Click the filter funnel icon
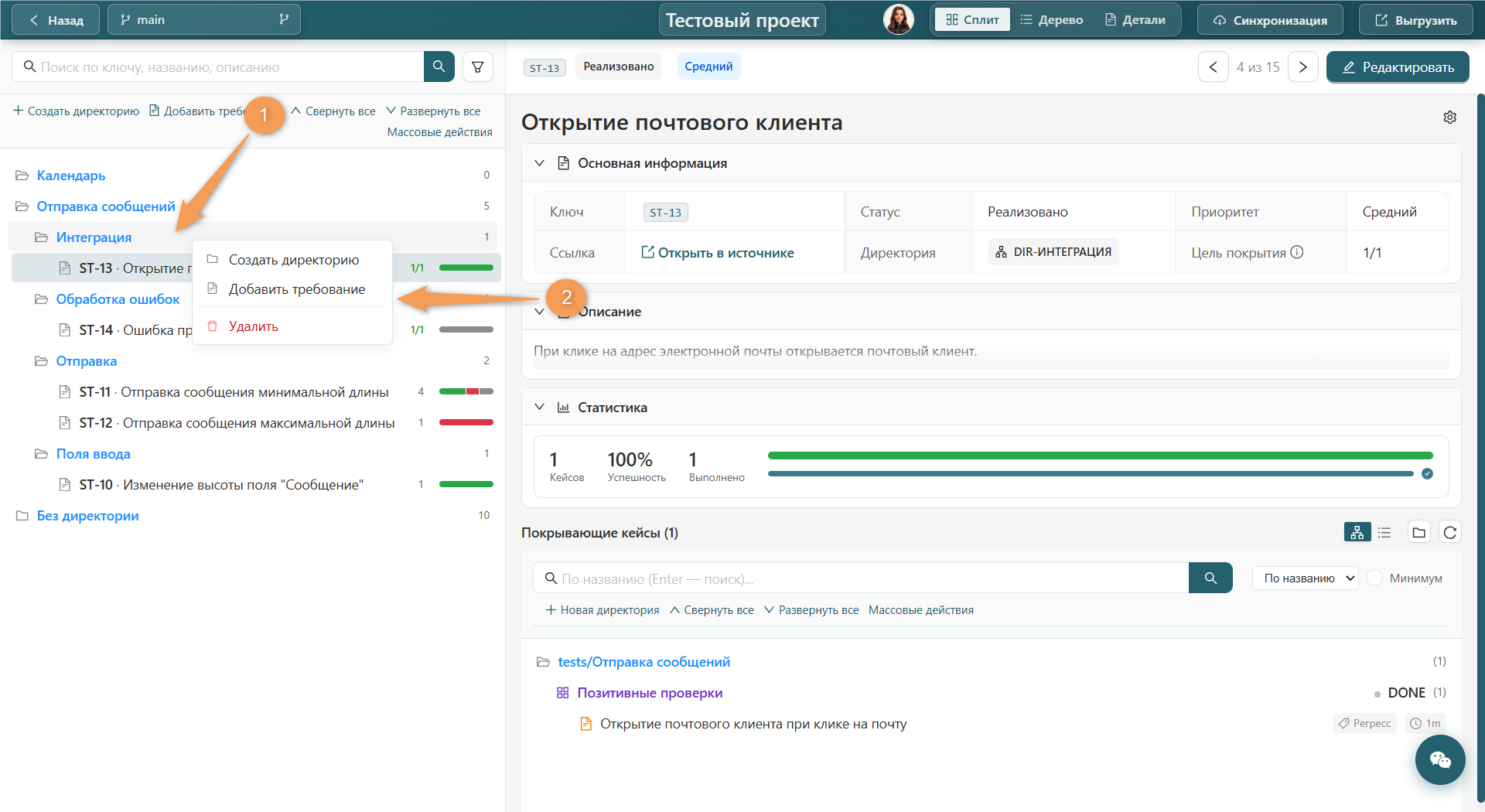The height and width of the screenshot is (812, 1485). click(x=478, y=67)
